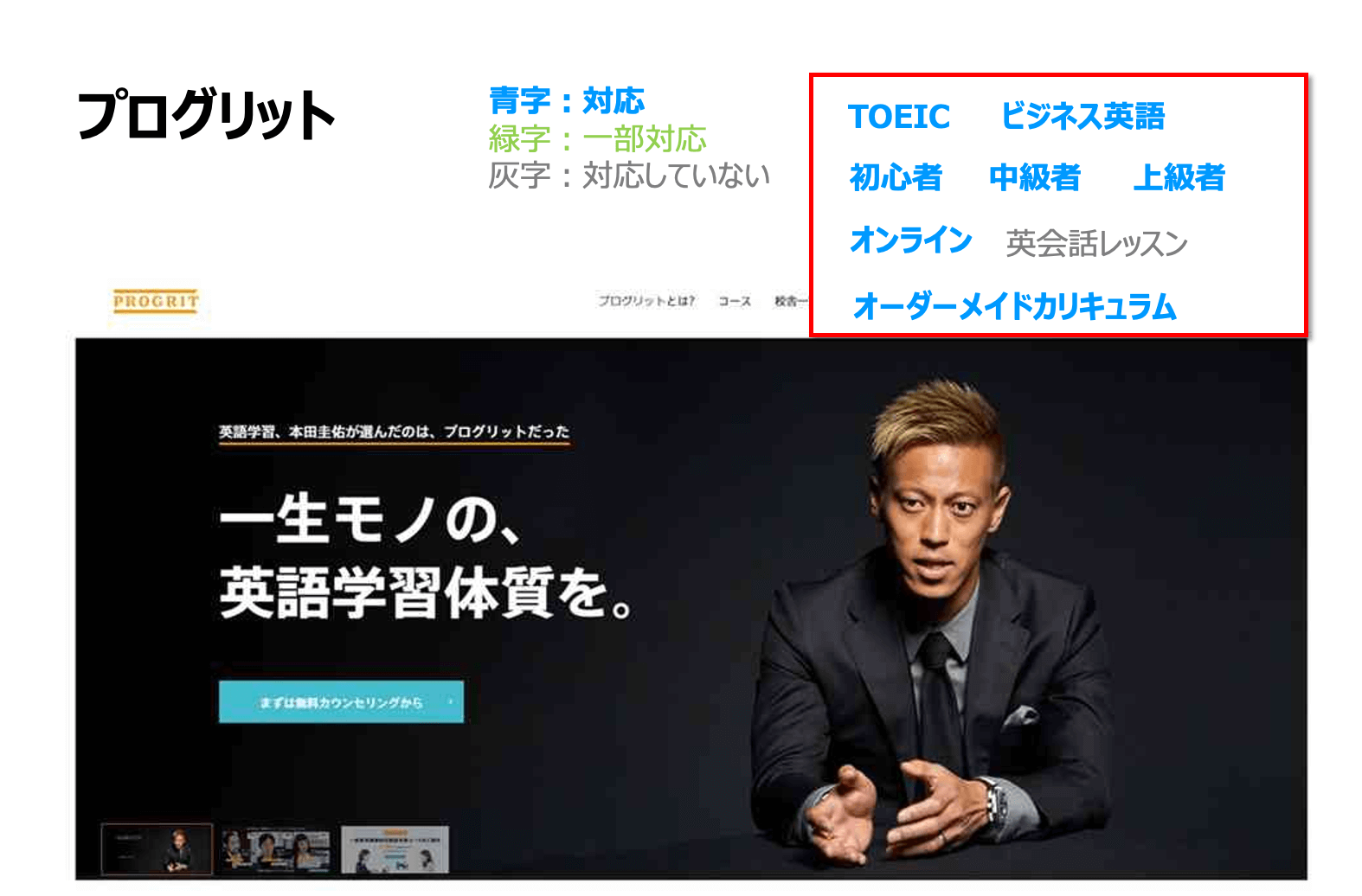Click the gray 英会話レッスン tag
The width and height of the screenshot is (1362, 896).
click(x=1096, y=243)
